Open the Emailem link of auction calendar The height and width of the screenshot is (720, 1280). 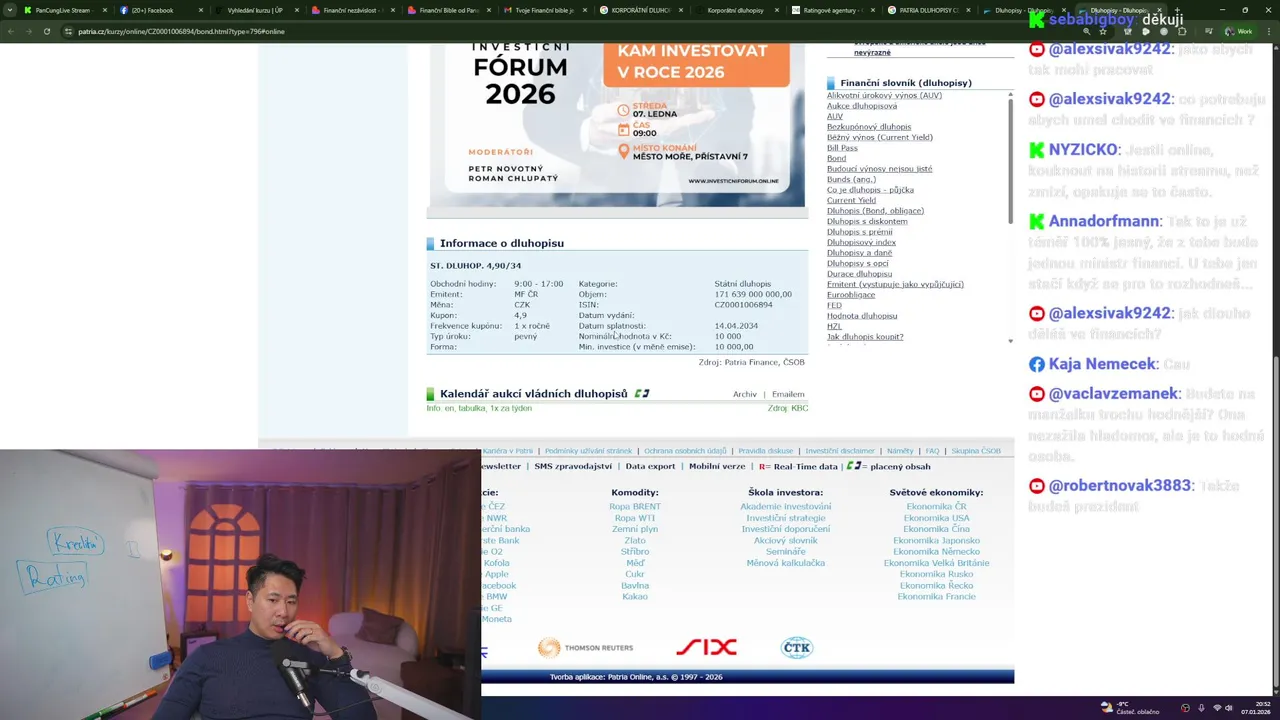pyautogui.click(x=788, y=394)
